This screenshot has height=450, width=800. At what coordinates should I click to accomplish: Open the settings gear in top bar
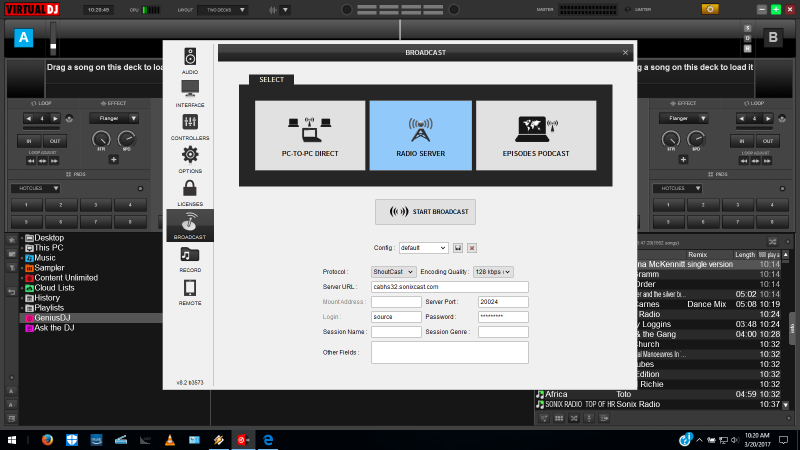point(710,9)
